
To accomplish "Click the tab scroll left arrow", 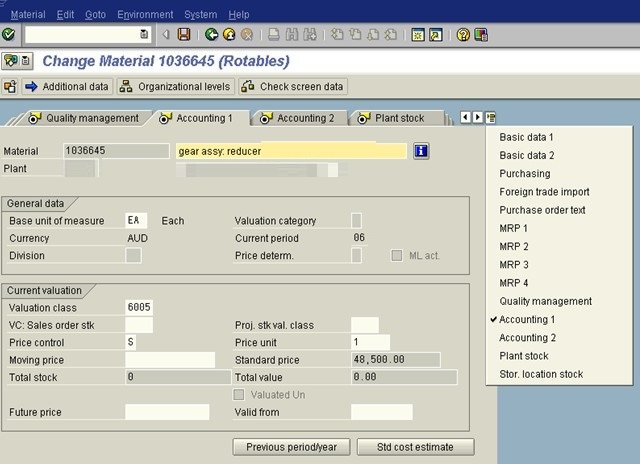I will click(x=465, y=118).
